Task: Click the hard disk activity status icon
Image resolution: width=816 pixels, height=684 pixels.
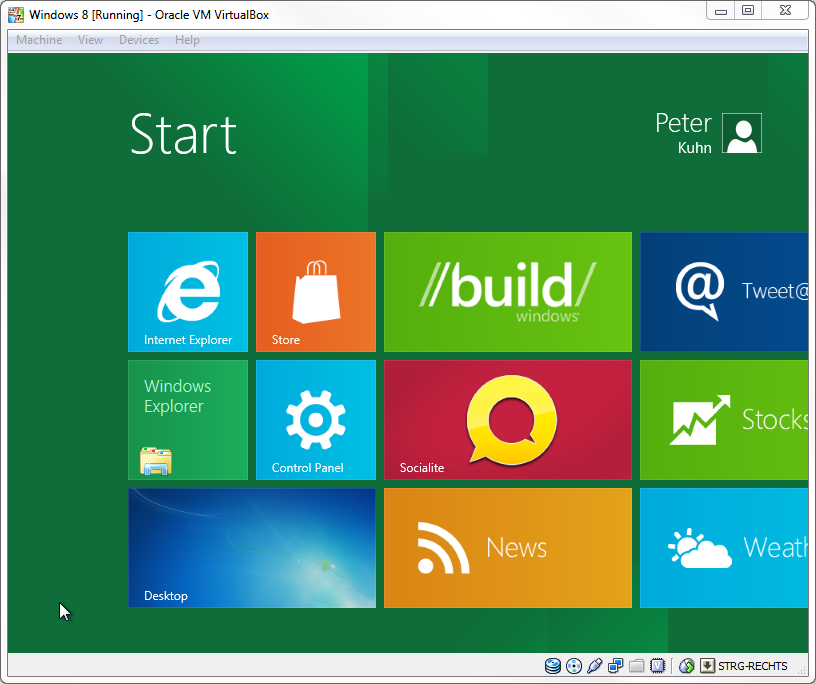Action: (x=553, y=666)
